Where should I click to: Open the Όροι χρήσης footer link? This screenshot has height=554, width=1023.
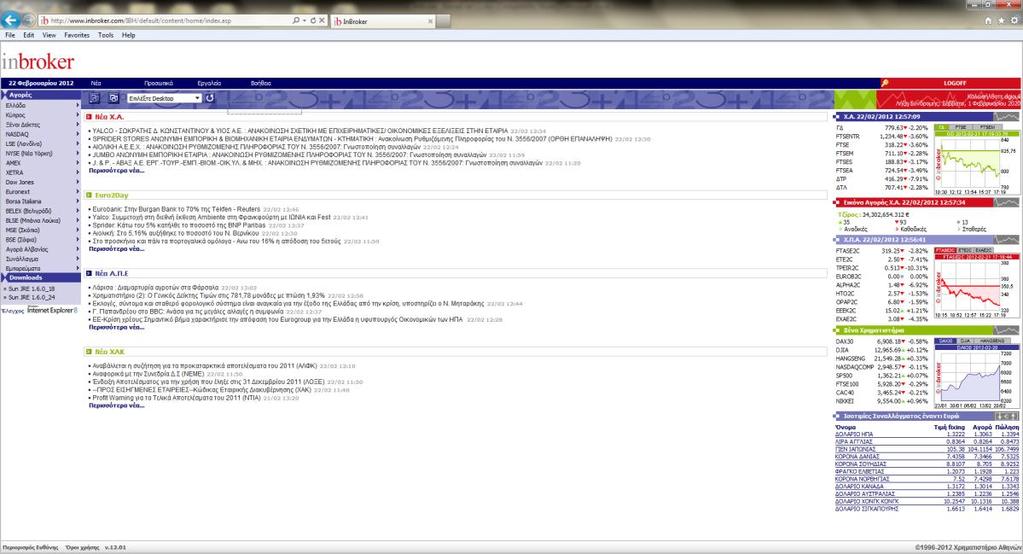pos(82,547)
